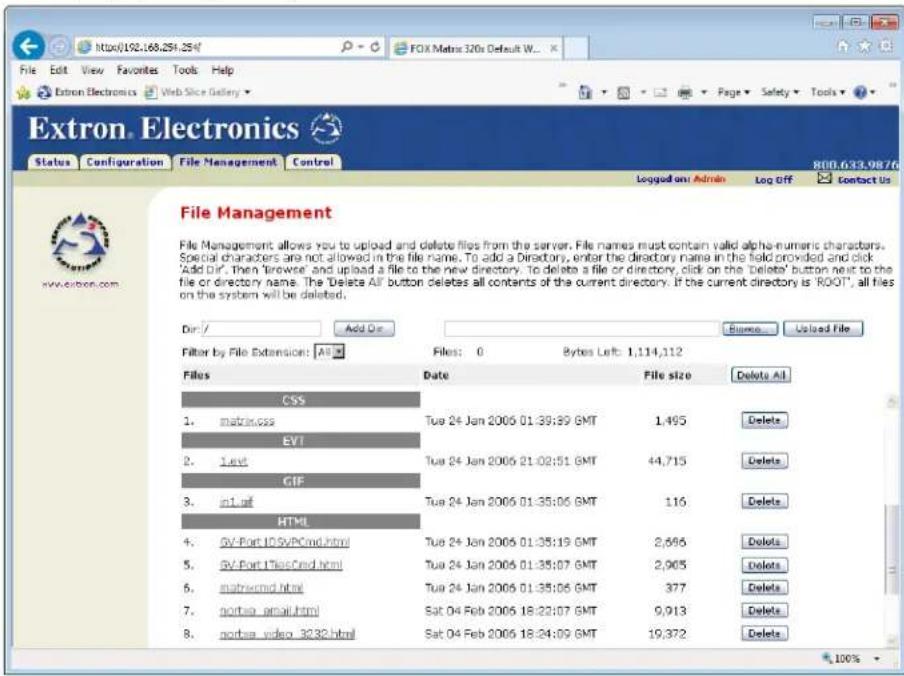Screen dimensions: 904x676
Task: Click the Delete All button
Action: click(761, 375)
